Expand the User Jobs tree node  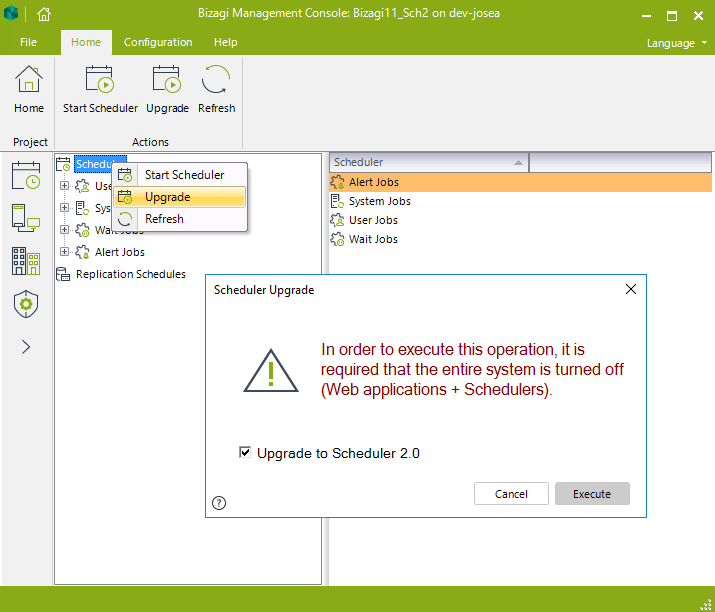point(64,186)
